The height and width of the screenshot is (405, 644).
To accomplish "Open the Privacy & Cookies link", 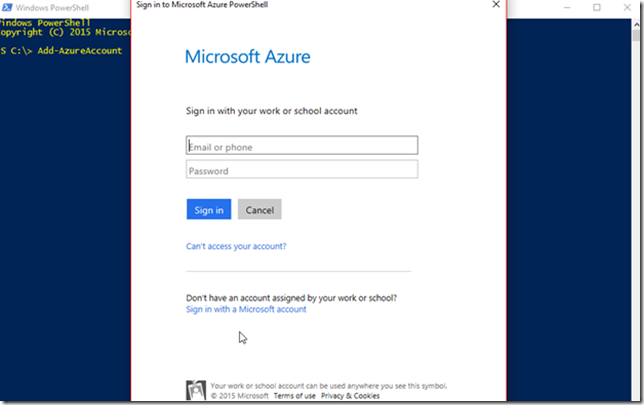I will pos(350,396).
